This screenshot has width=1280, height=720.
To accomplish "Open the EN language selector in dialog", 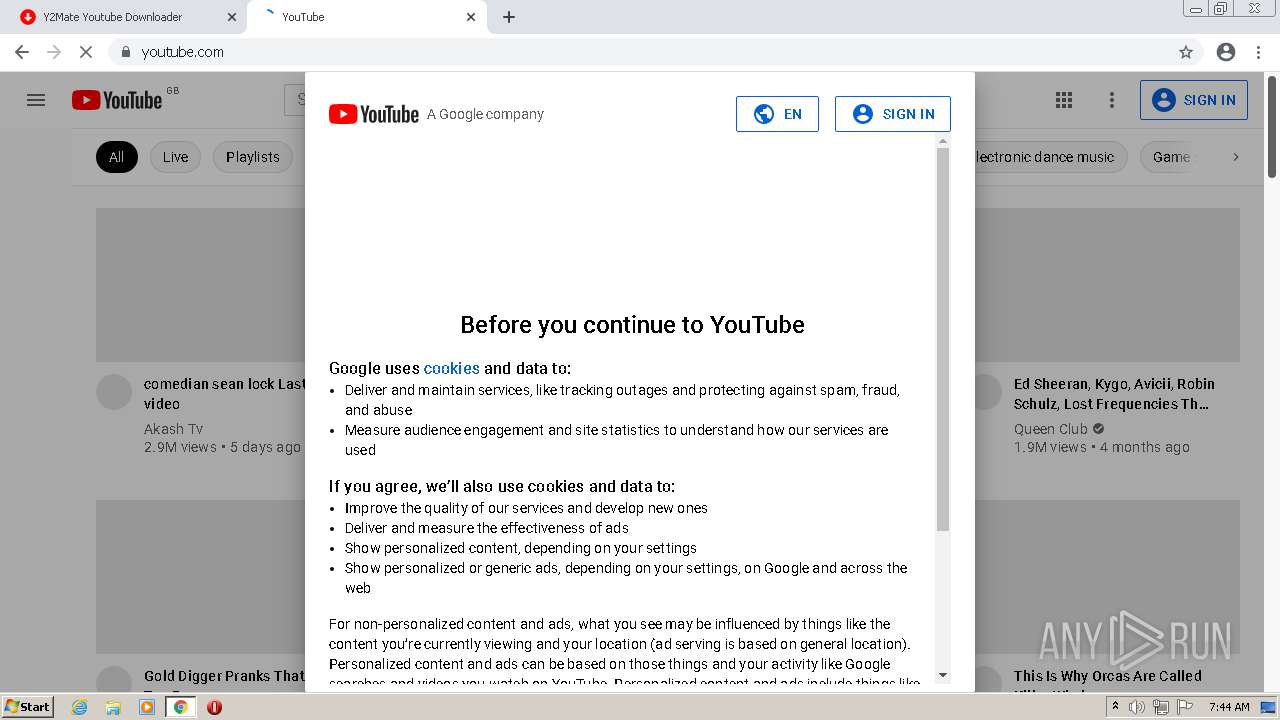I will click(x=777, y=114).
